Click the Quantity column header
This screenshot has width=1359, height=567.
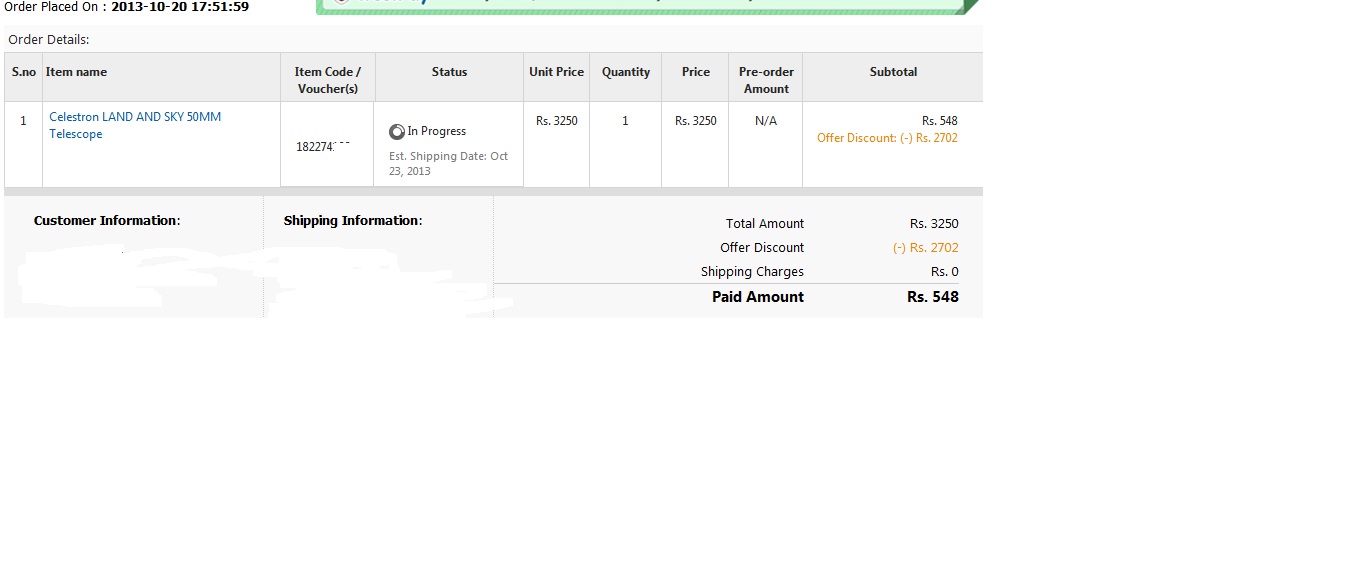pos(626,72)
